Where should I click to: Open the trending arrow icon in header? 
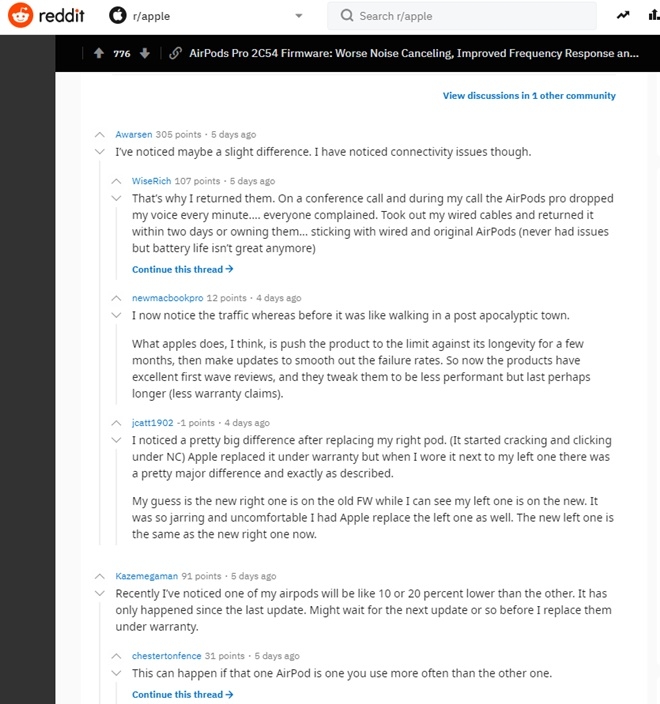click(623, 16)
